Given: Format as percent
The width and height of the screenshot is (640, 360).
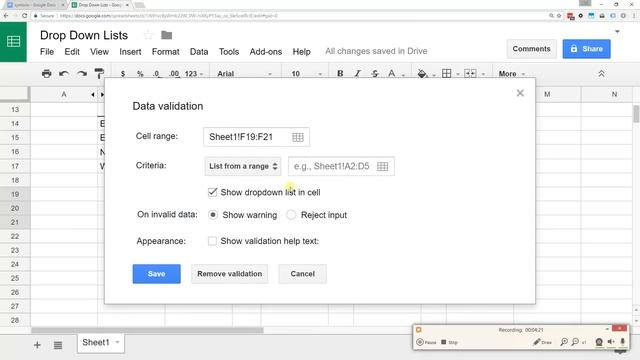Looking at the screenshot, I should click(x=140, y=74).
